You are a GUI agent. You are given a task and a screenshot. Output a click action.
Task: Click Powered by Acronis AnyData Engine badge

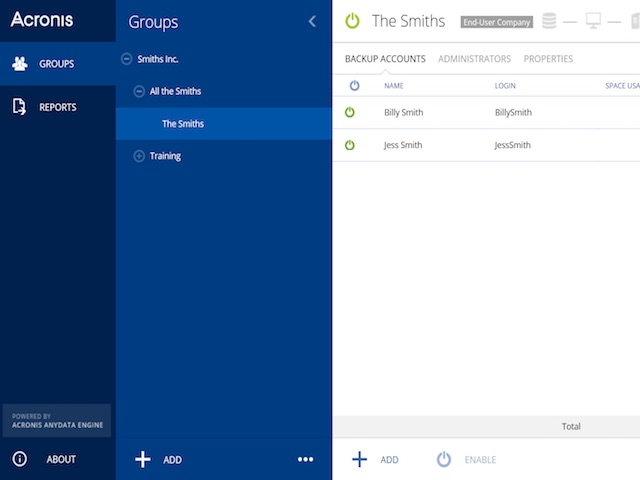[57, 420]
